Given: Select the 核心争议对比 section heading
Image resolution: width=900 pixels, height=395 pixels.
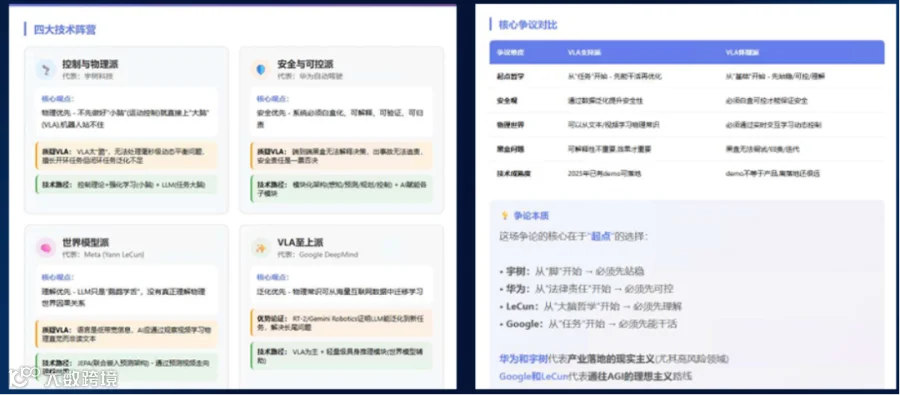Looking at the screenshot, I should [528, 25].
